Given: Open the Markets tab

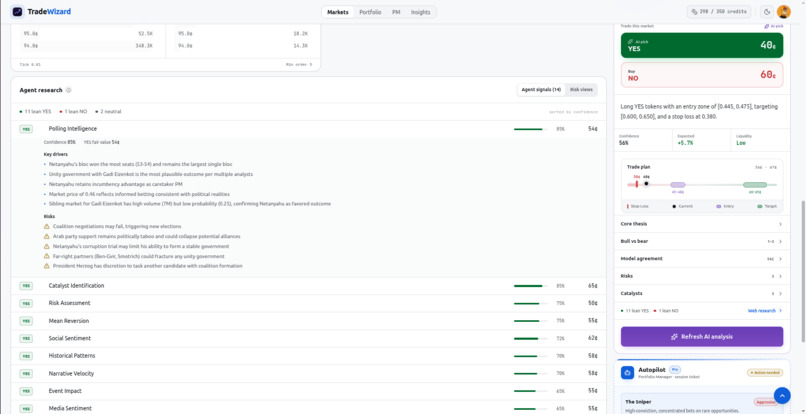Looking at the screenshot, I should (338, 12).
